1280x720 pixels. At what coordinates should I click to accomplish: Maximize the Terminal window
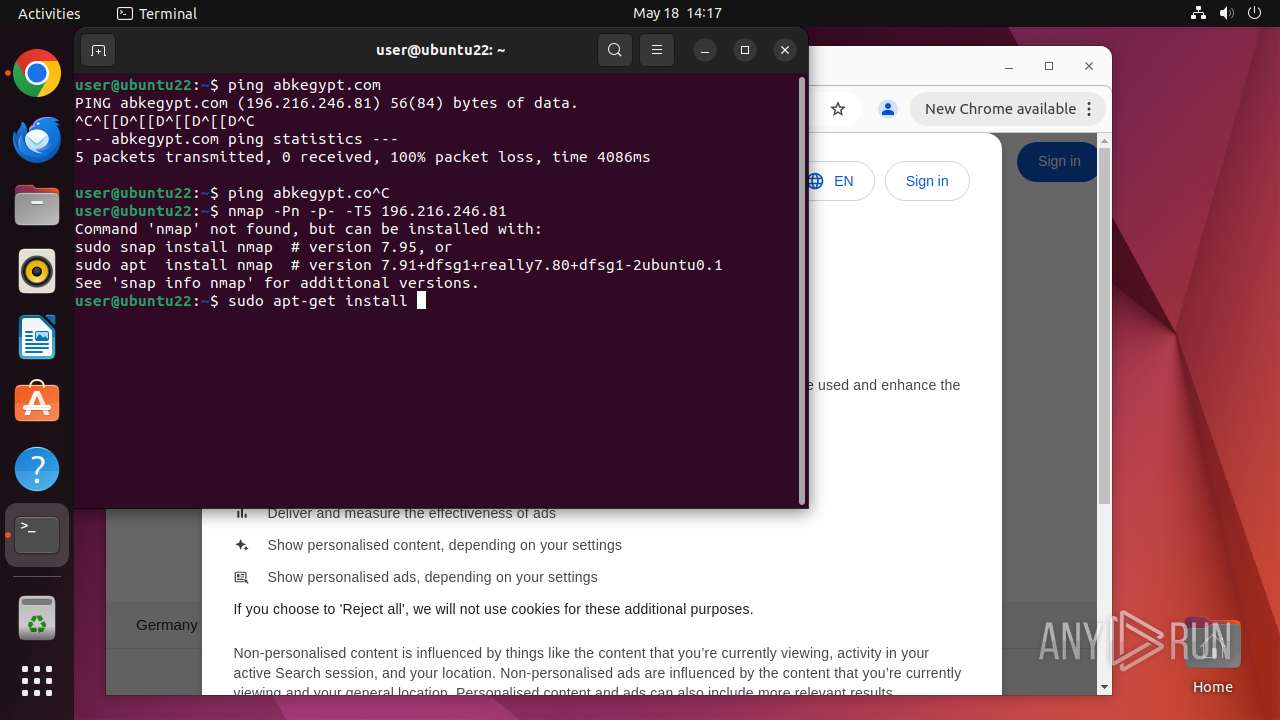click(x=745, y=50)
